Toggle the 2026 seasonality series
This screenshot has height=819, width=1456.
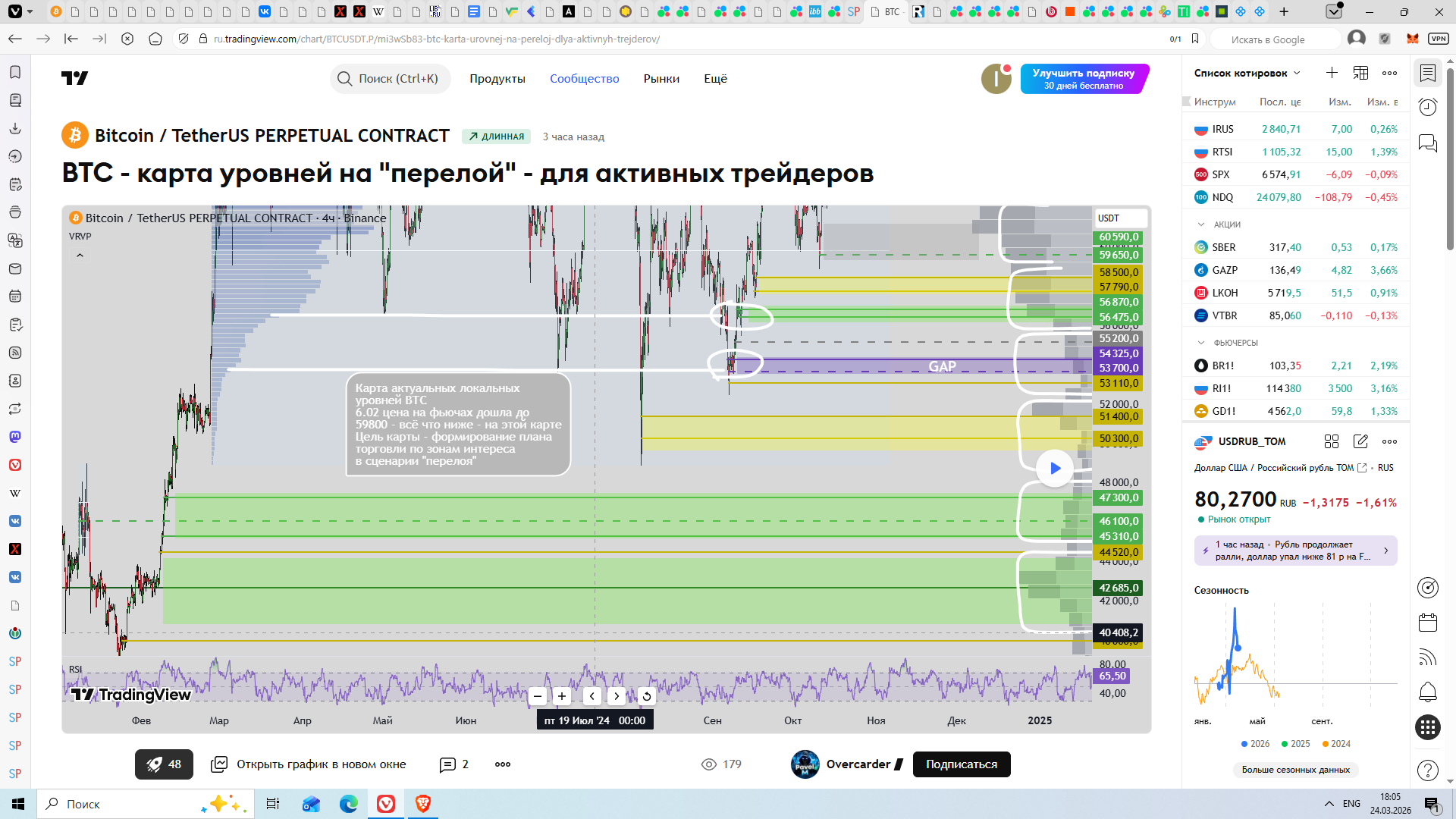point(1255,744)
